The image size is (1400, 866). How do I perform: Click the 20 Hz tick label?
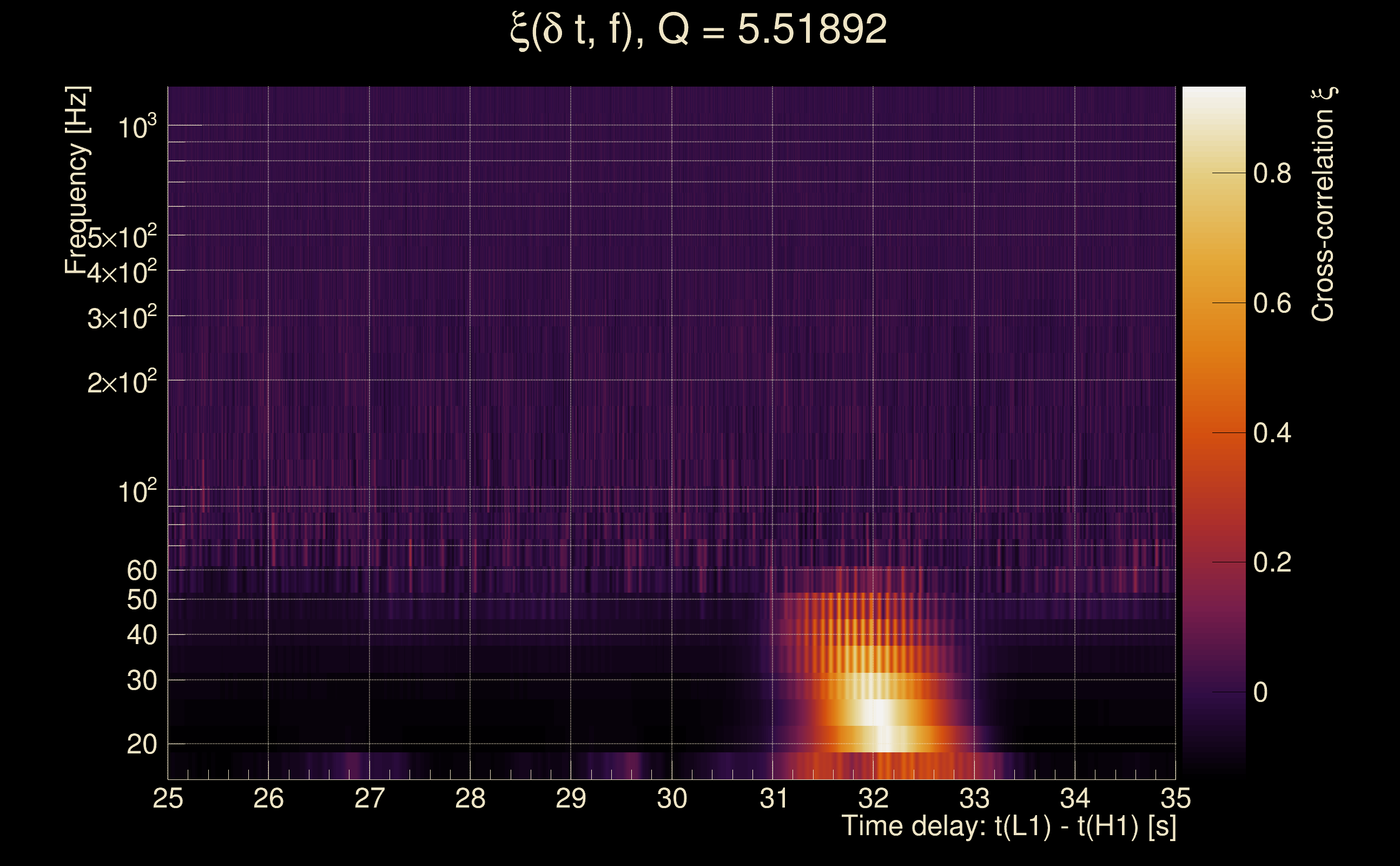(x=141, y=745)
